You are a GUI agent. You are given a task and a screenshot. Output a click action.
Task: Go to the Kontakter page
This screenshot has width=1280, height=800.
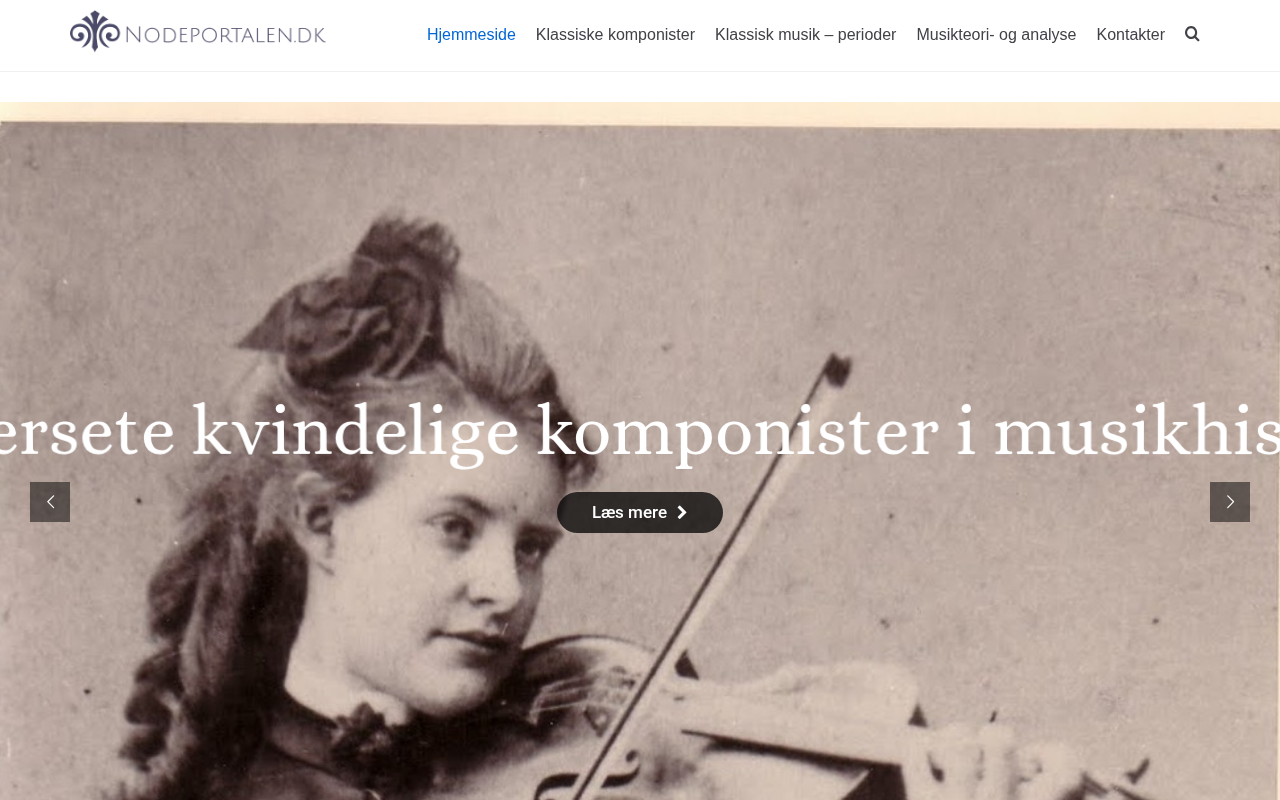(x=1130, y=35)
